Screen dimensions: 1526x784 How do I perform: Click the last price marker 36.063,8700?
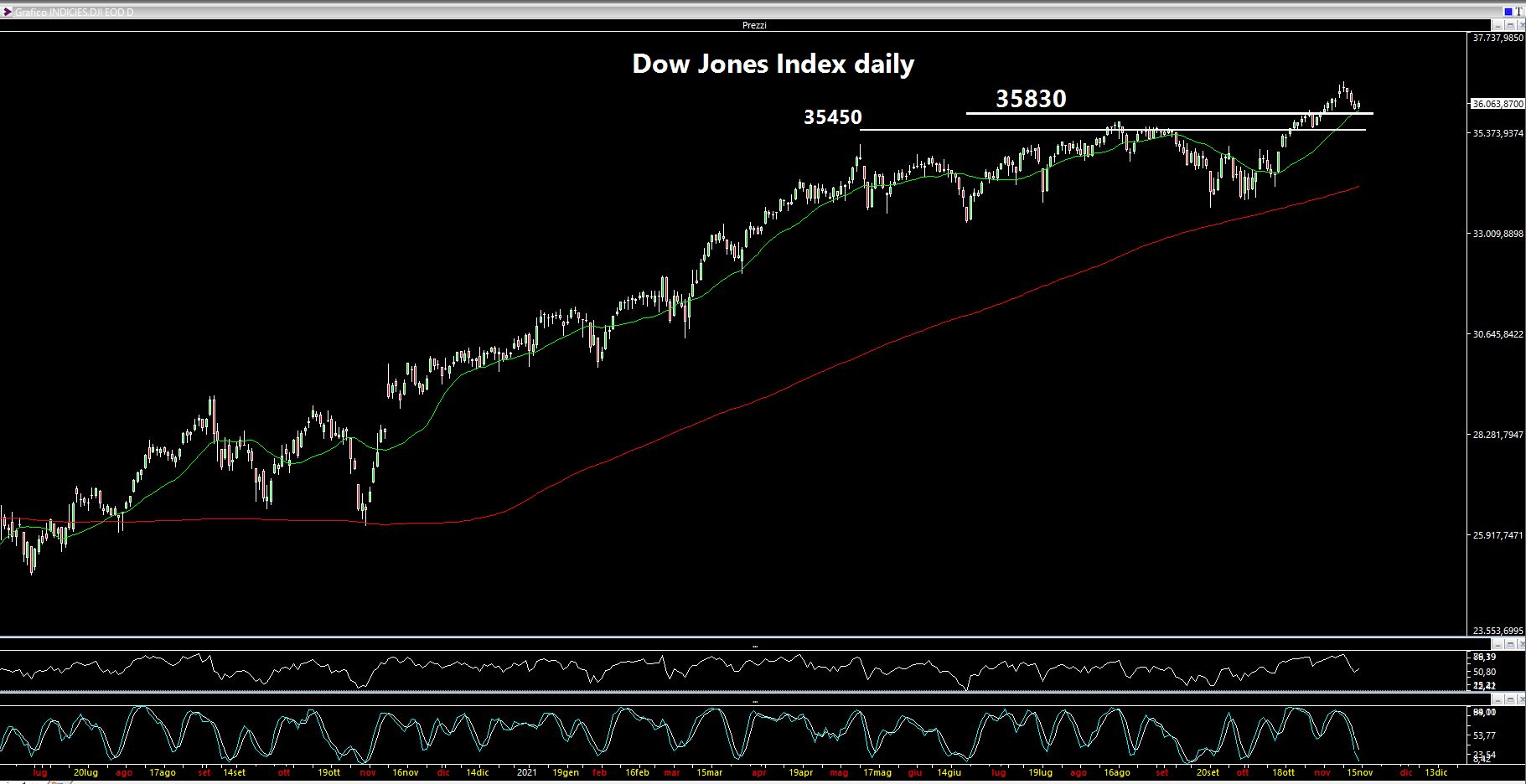[1498, 104]
